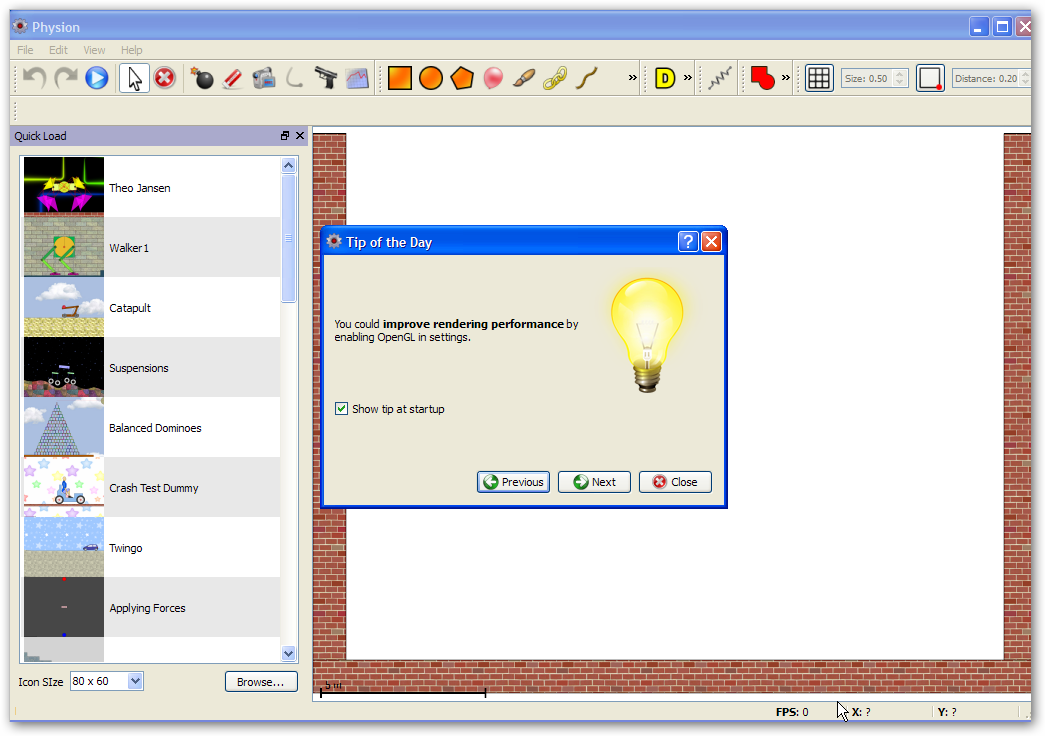Close the Quick Load panel
The width and height of the screenshot is (1045, 736).
click(300, 135)
